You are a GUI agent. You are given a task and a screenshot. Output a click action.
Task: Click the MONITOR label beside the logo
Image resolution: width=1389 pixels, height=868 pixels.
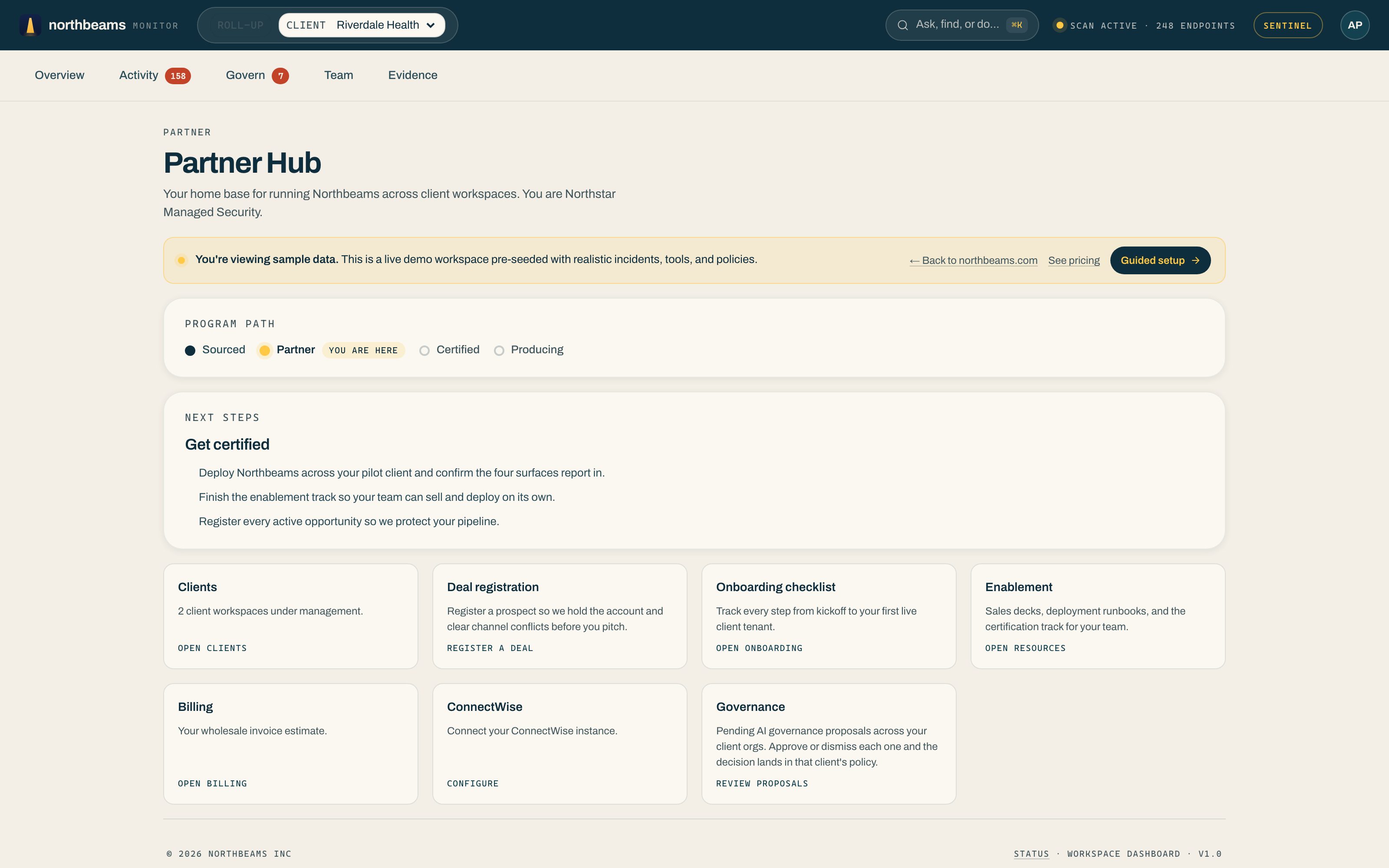[155, 26]
